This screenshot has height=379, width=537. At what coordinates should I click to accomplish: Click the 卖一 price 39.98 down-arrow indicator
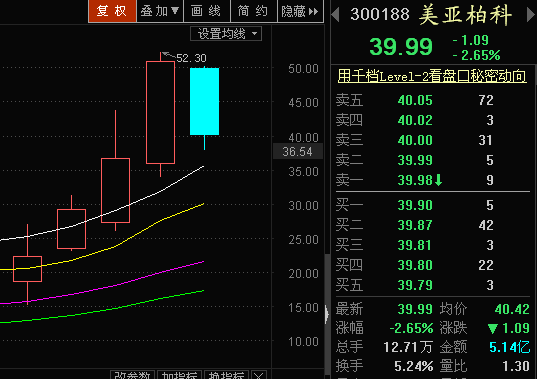439,180
